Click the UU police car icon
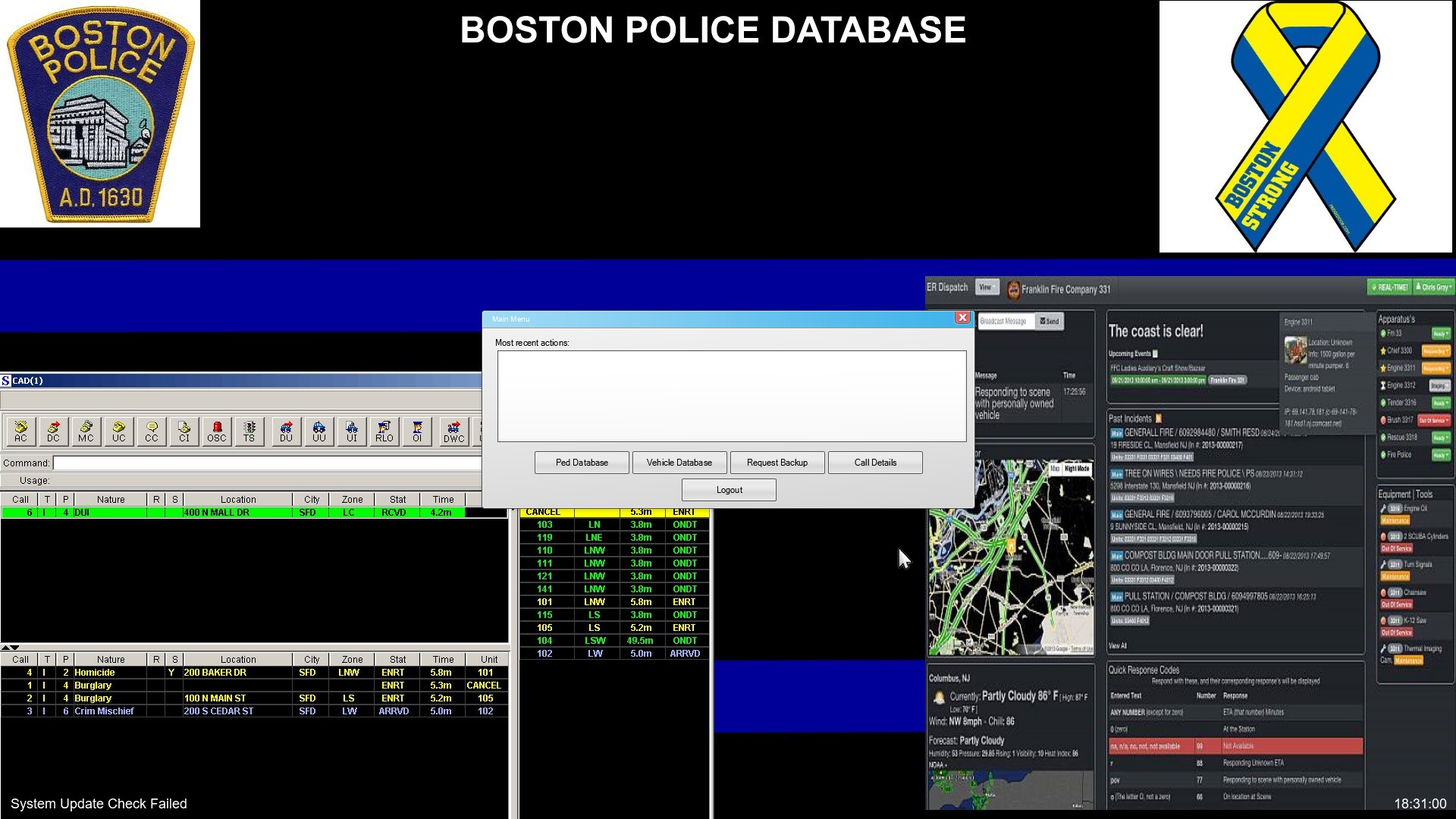Viewport: 1456px width, 819px height. (x=318, y=431)
